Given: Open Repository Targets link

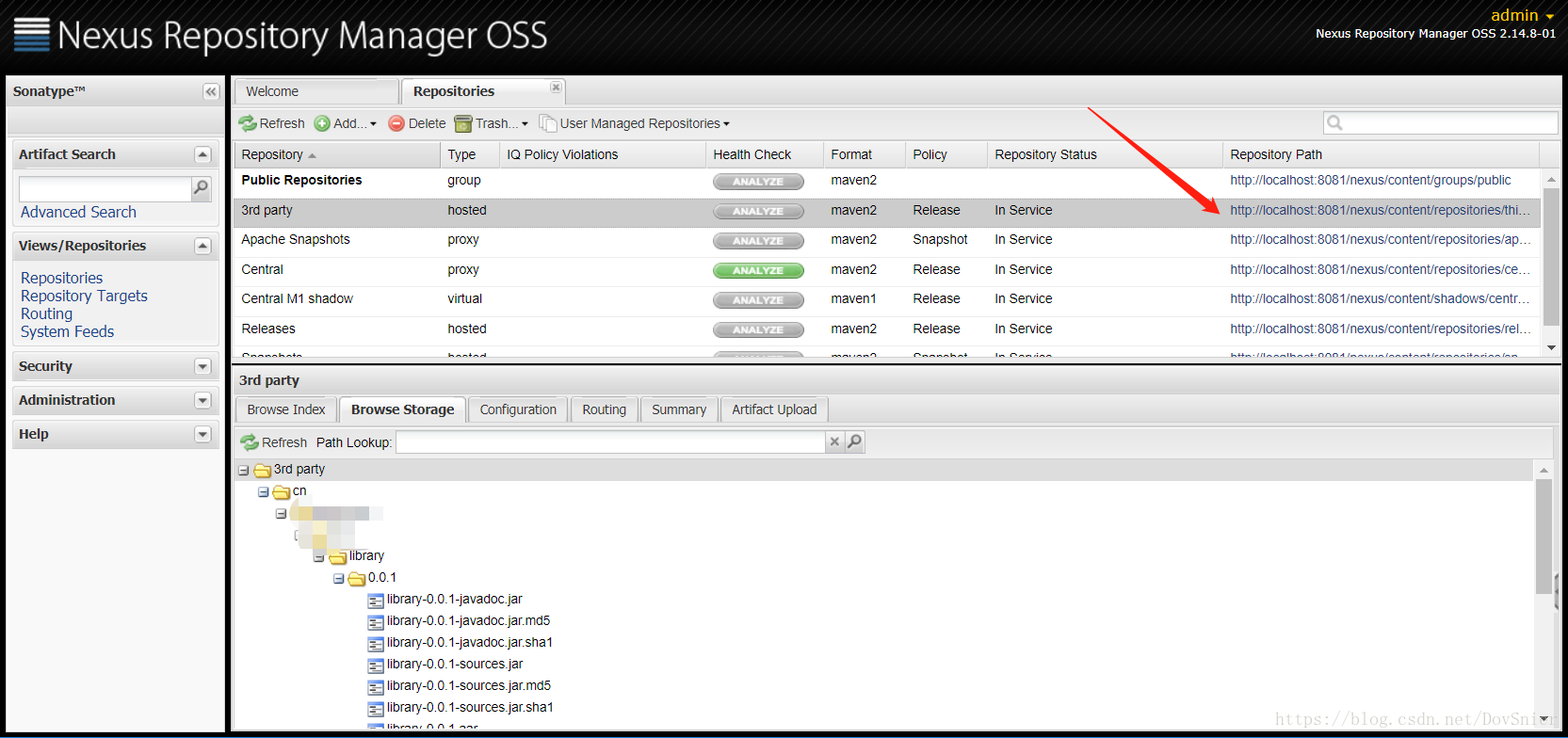Looking at the screenshot, I should 84,296.
